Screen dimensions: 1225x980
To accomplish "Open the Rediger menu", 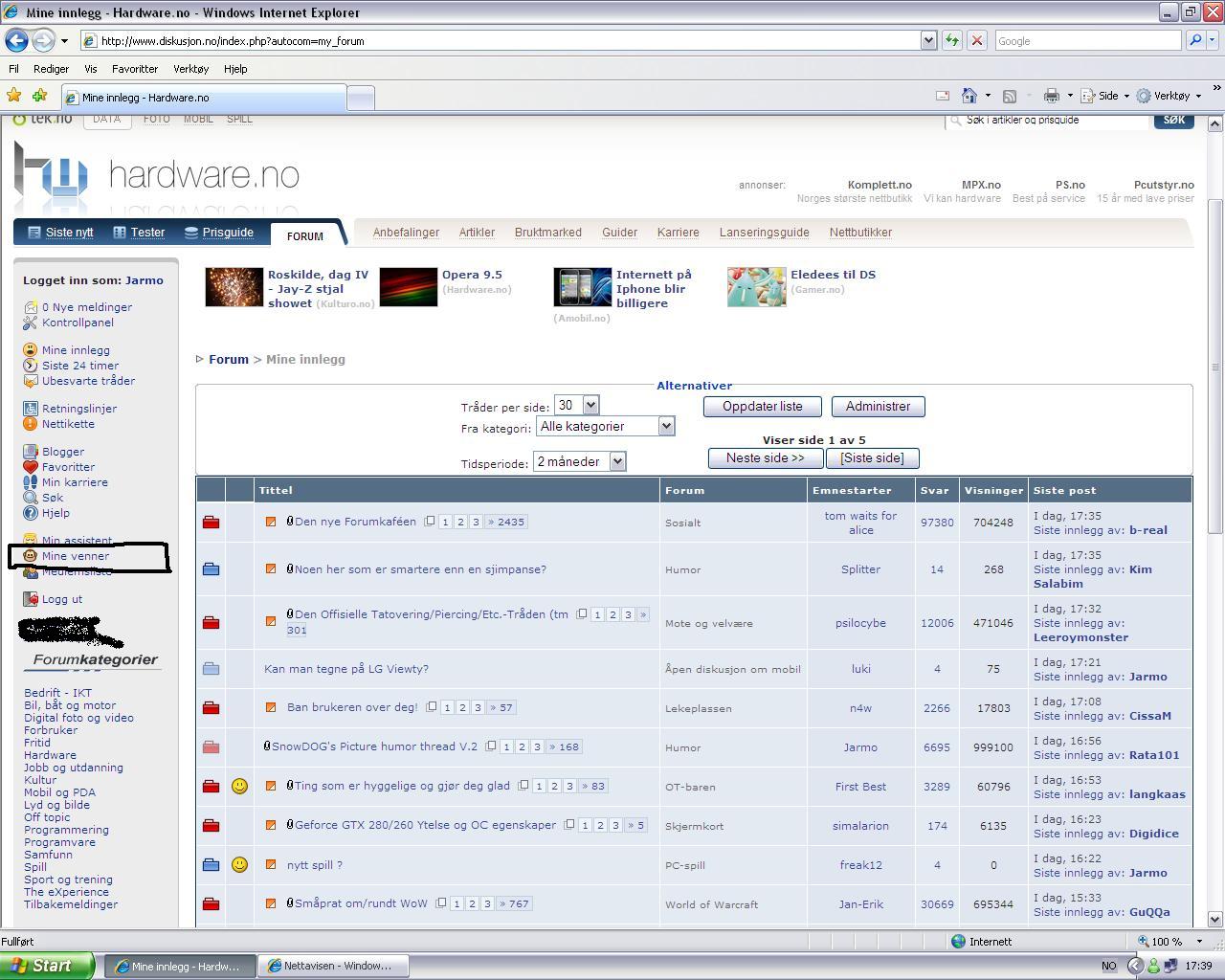I will pyautogui.click(x=51, y=69).
